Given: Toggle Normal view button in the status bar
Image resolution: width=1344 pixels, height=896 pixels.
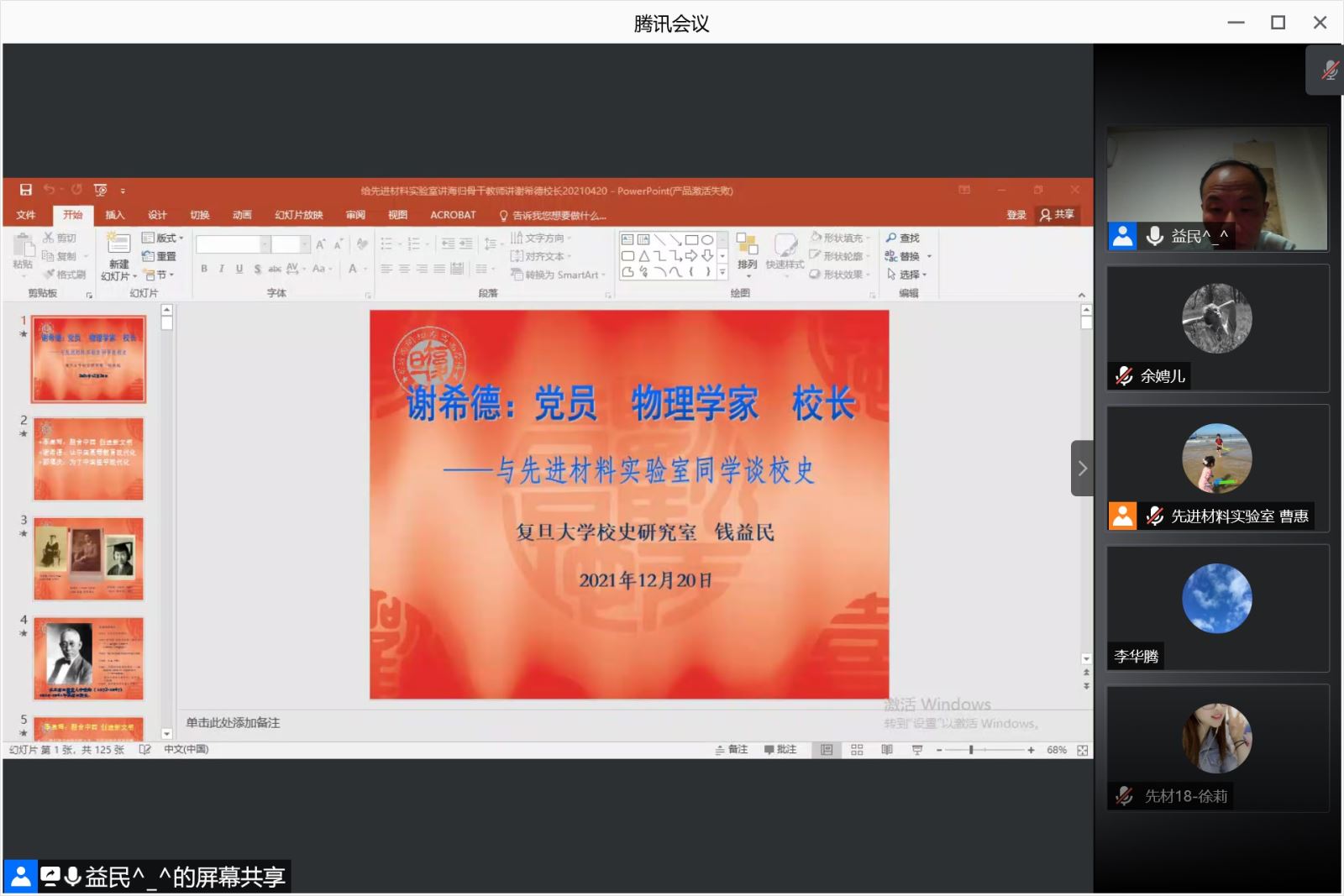Looking at the screenshot, I should click(x=827, y=750).
